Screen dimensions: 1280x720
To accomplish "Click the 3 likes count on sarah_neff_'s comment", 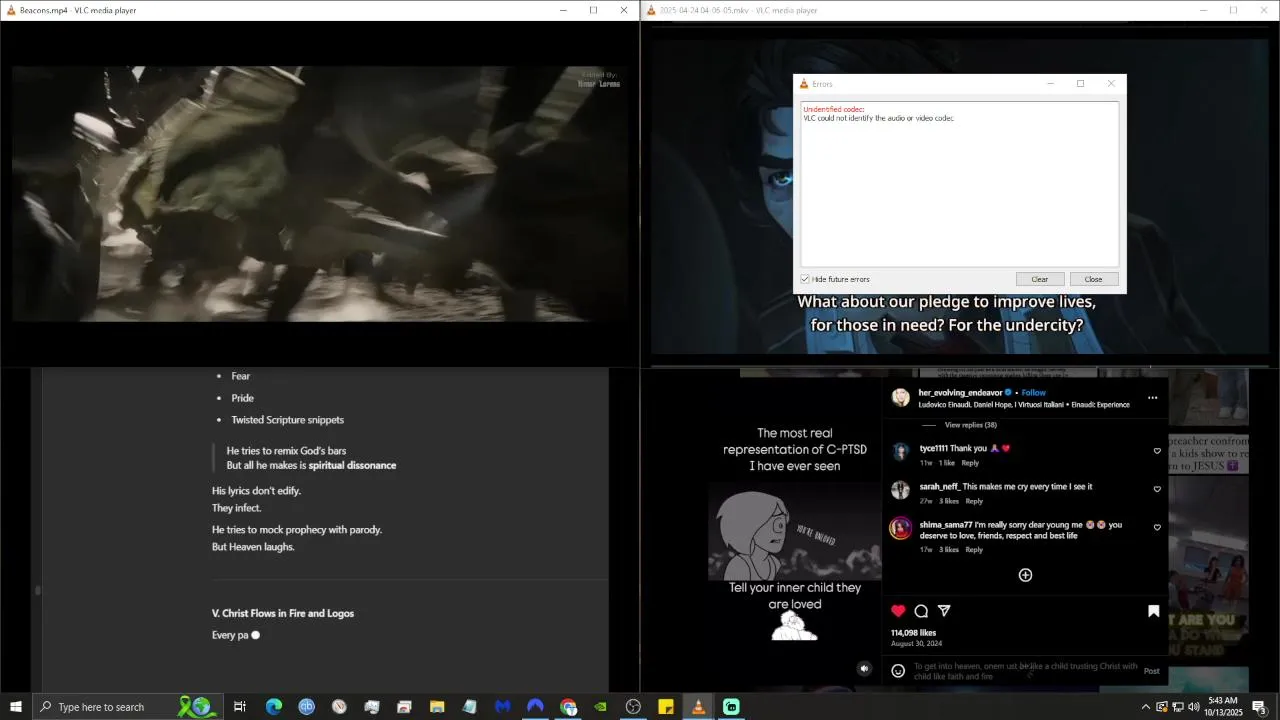I will tap(949, 501).
